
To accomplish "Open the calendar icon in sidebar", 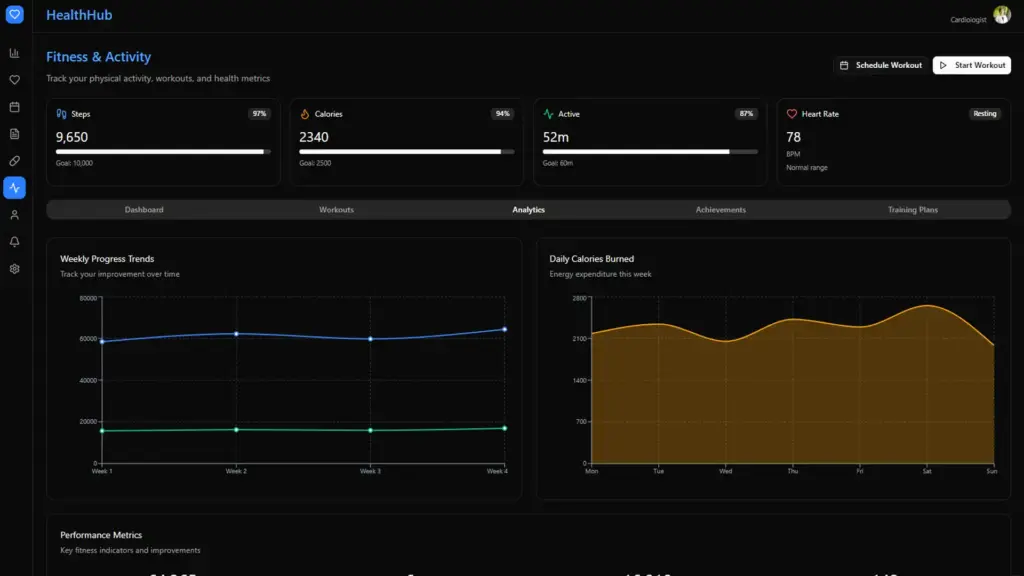I will click(14, 107).
